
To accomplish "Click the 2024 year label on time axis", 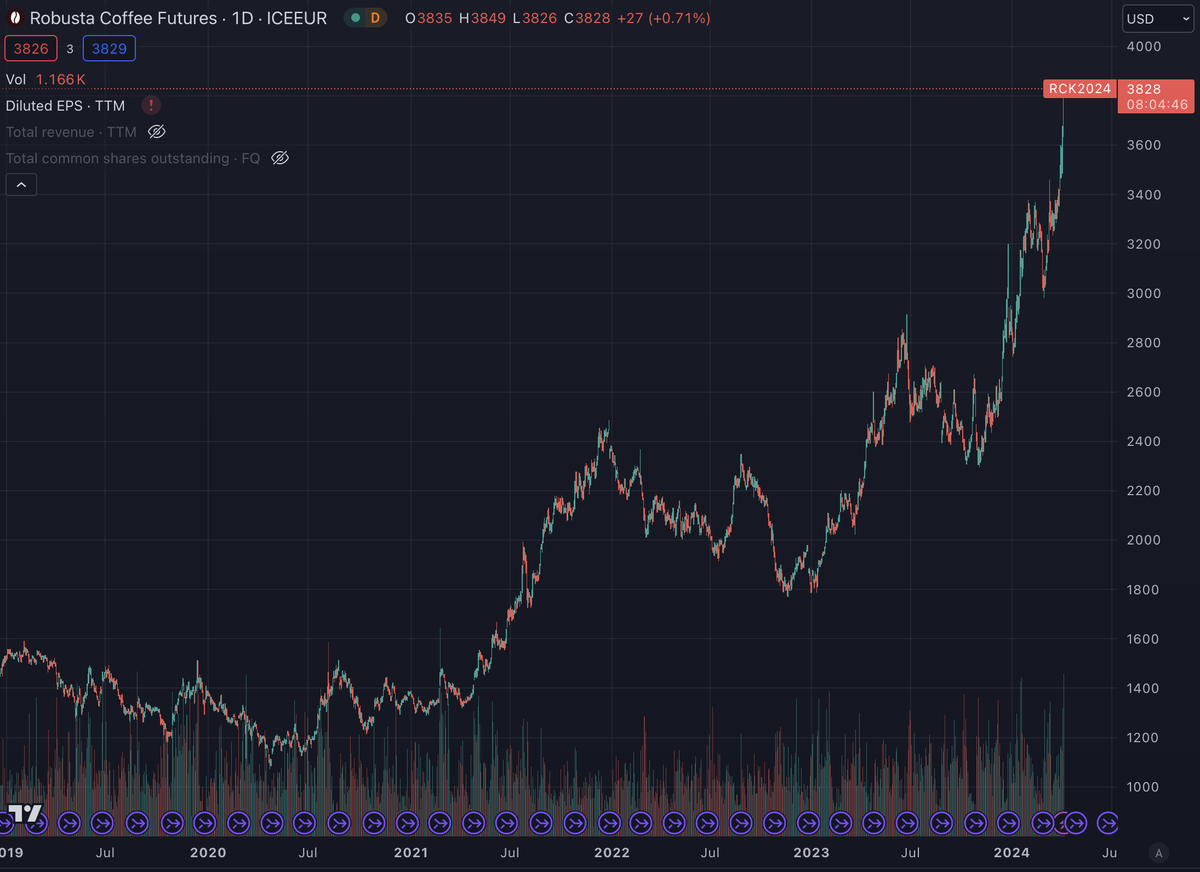I will [1013, 853].
